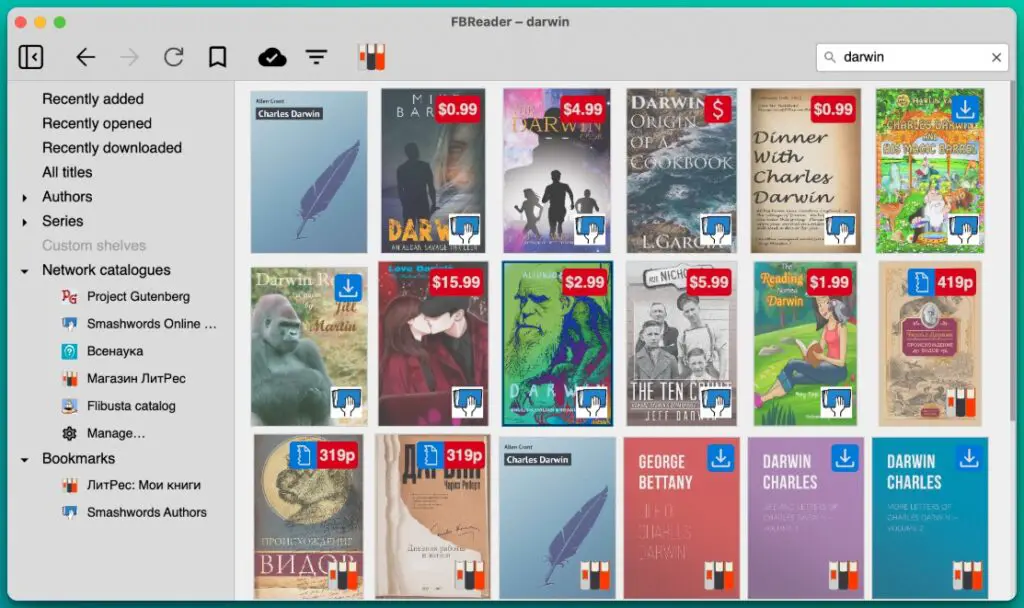Viewport: 1024px width, 608px height.
Task: Select Recently opened in sidebar
Action: tap(97, 123)
